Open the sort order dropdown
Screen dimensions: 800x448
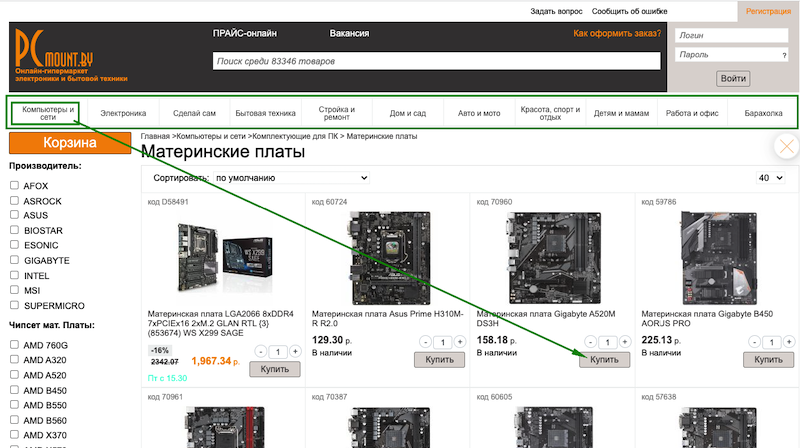[x=291, y=178]
